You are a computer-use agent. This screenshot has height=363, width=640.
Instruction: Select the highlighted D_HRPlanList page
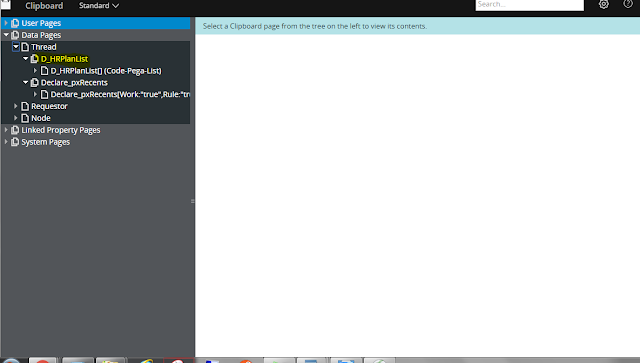[x=64, y=59]
